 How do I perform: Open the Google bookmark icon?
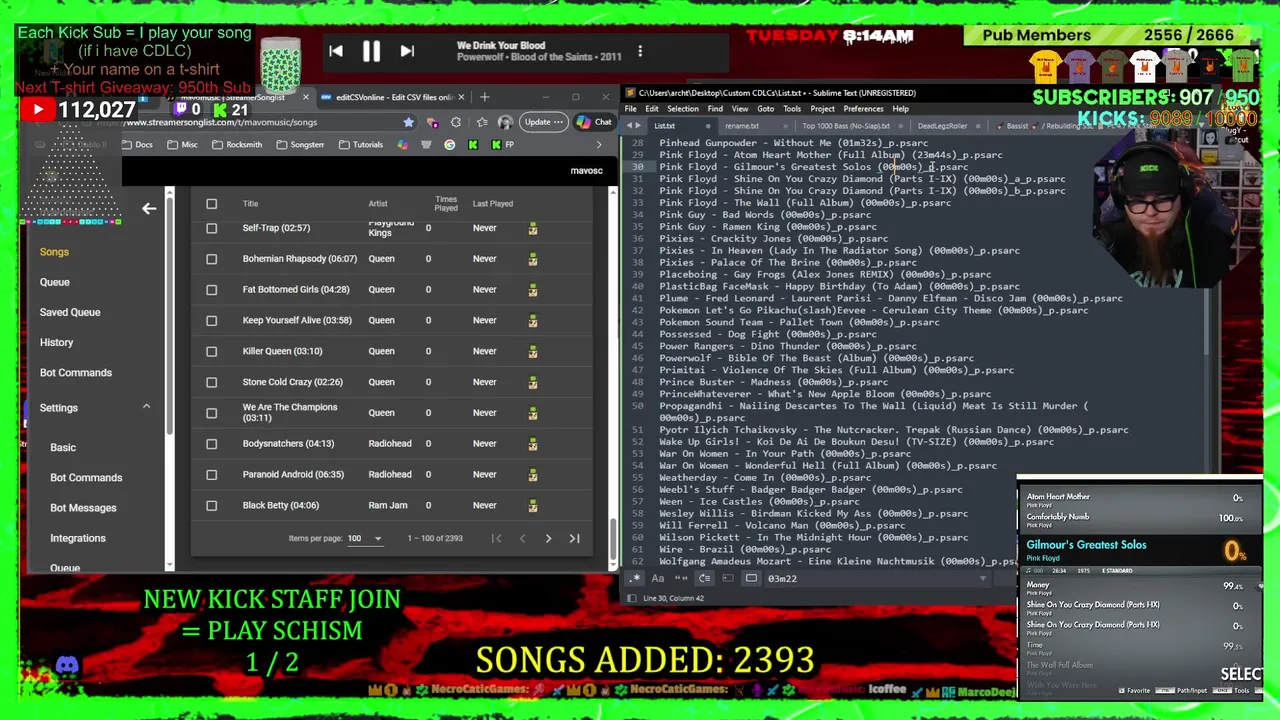tap(449, 145)
